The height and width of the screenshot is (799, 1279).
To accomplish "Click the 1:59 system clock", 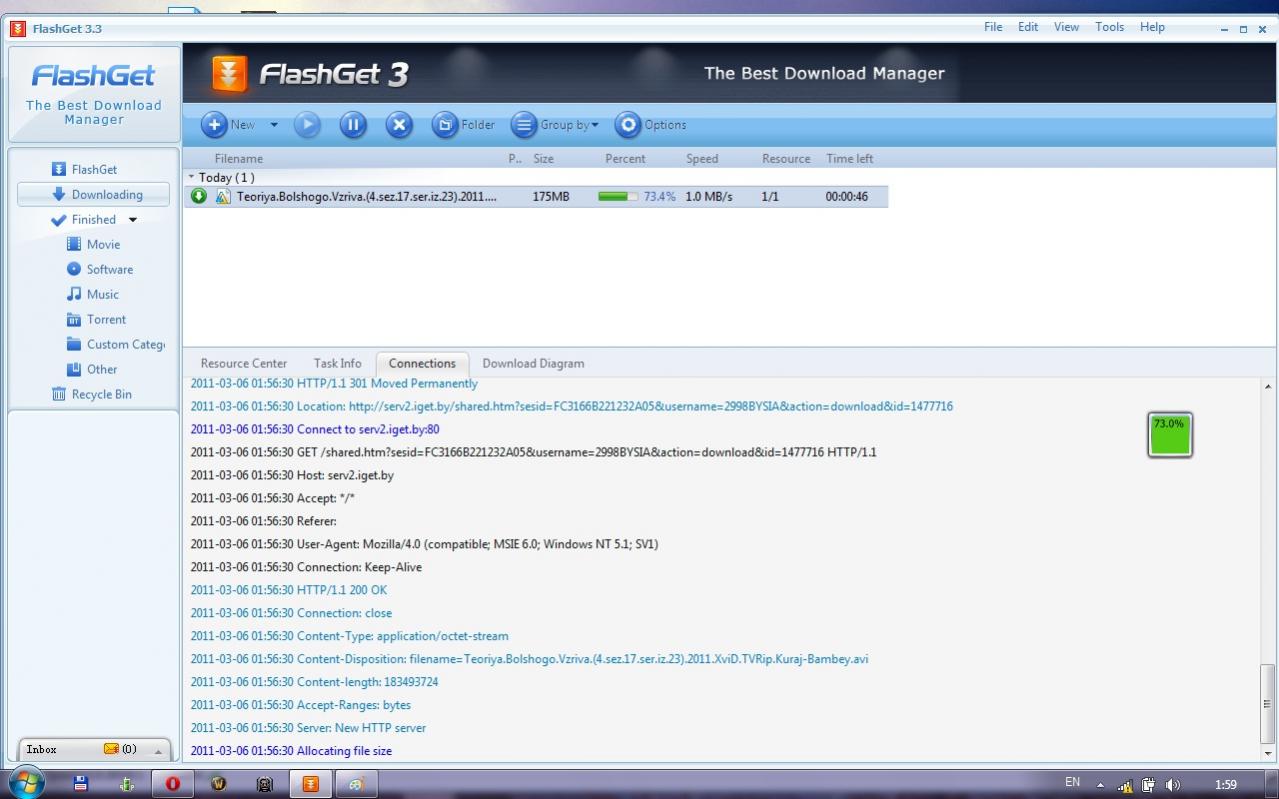I will 1225,785.
